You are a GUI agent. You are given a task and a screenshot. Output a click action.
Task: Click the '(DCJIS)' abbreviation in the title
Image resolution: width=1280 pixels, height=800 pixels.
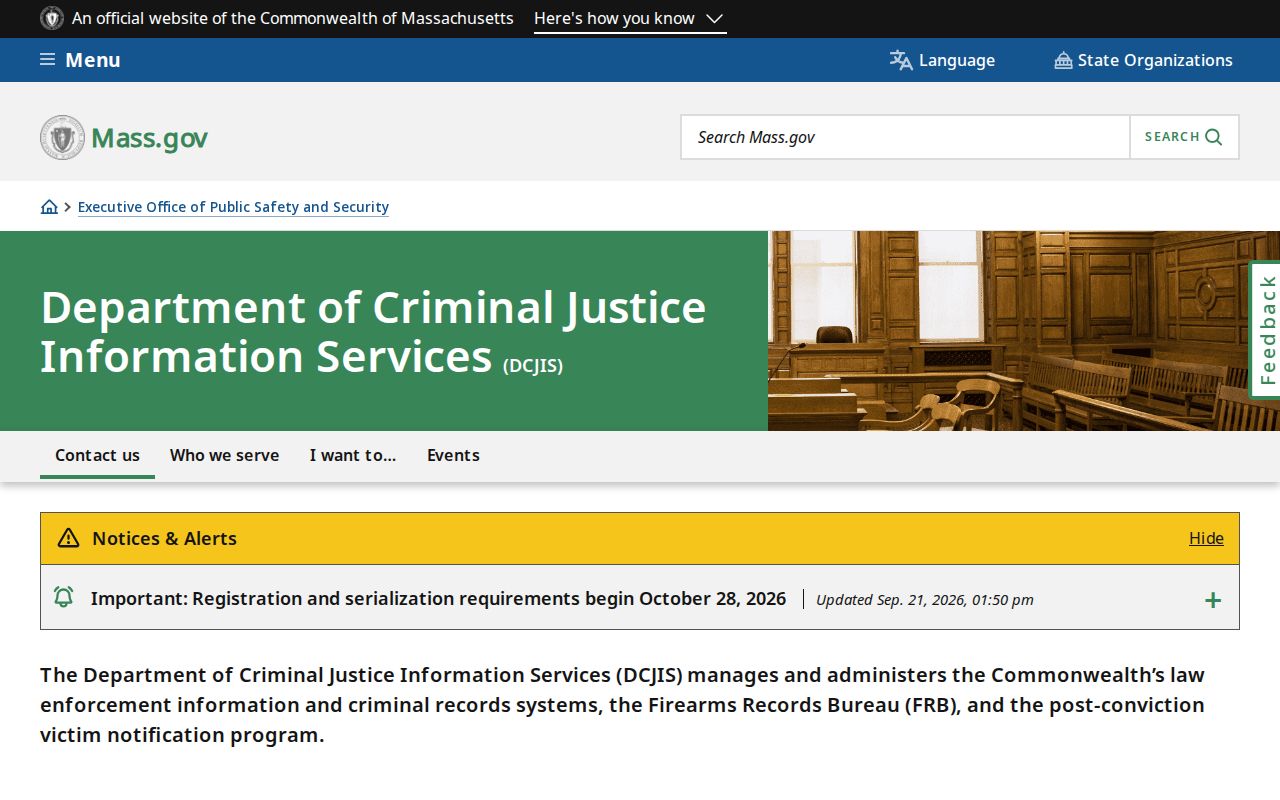pyautogui.click(x=533, y=366)
